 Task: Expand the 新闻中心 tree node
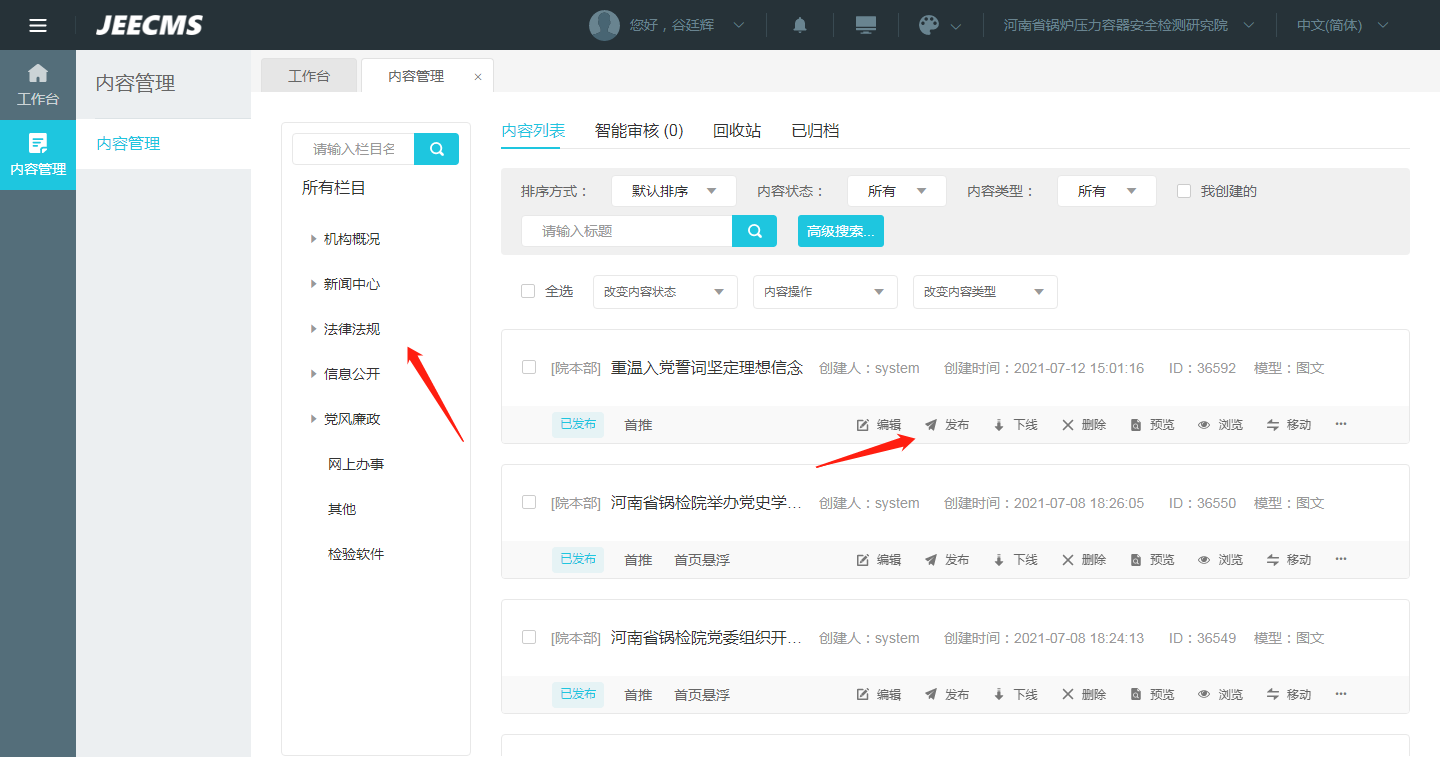313,284
